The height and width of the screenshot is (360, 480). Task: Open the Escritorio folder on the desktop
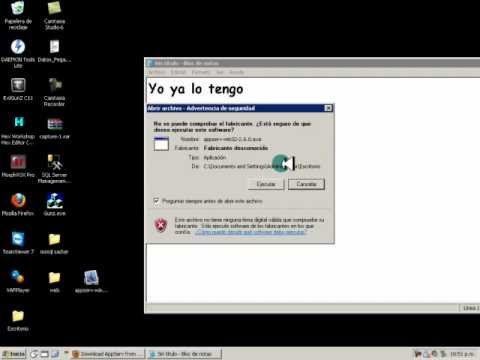[18, 320]
